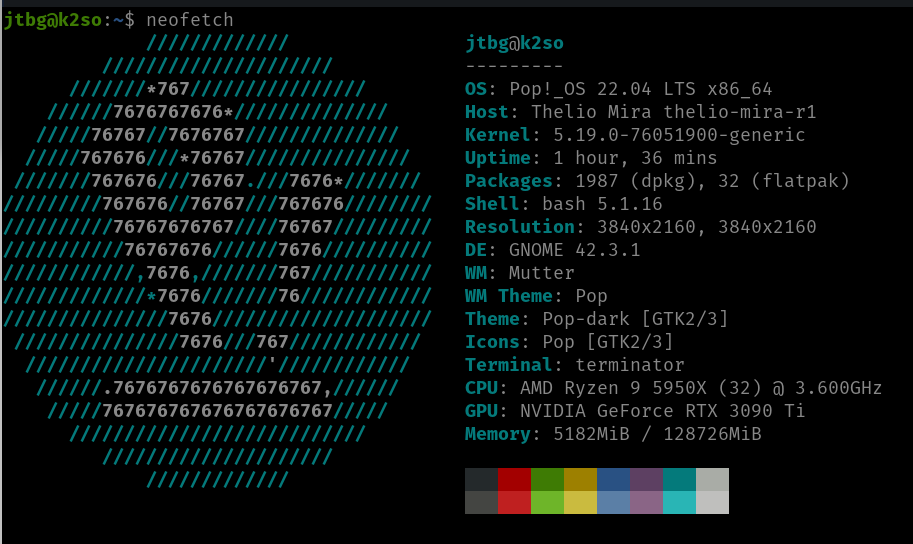The image size is (913, 544).
Task: Click the 'Packages' label
Action: 509,181
